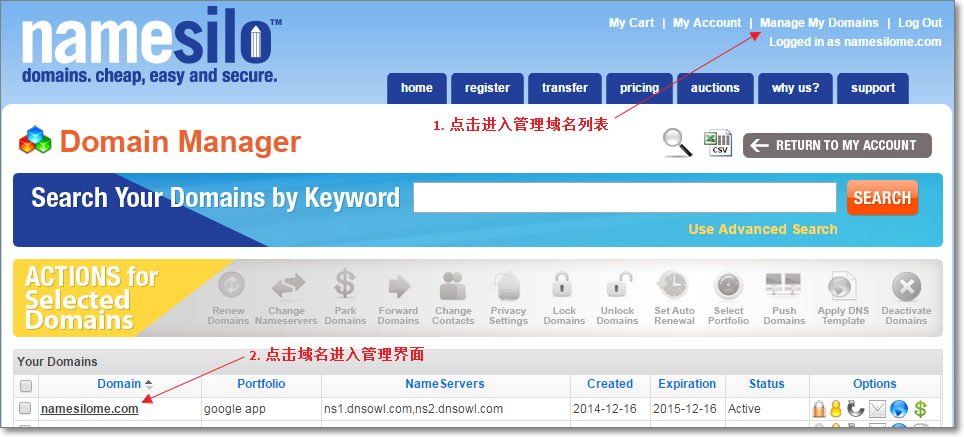Click the padlock icon for namesilome.com
964x437 pixels.
coord(819,408)
